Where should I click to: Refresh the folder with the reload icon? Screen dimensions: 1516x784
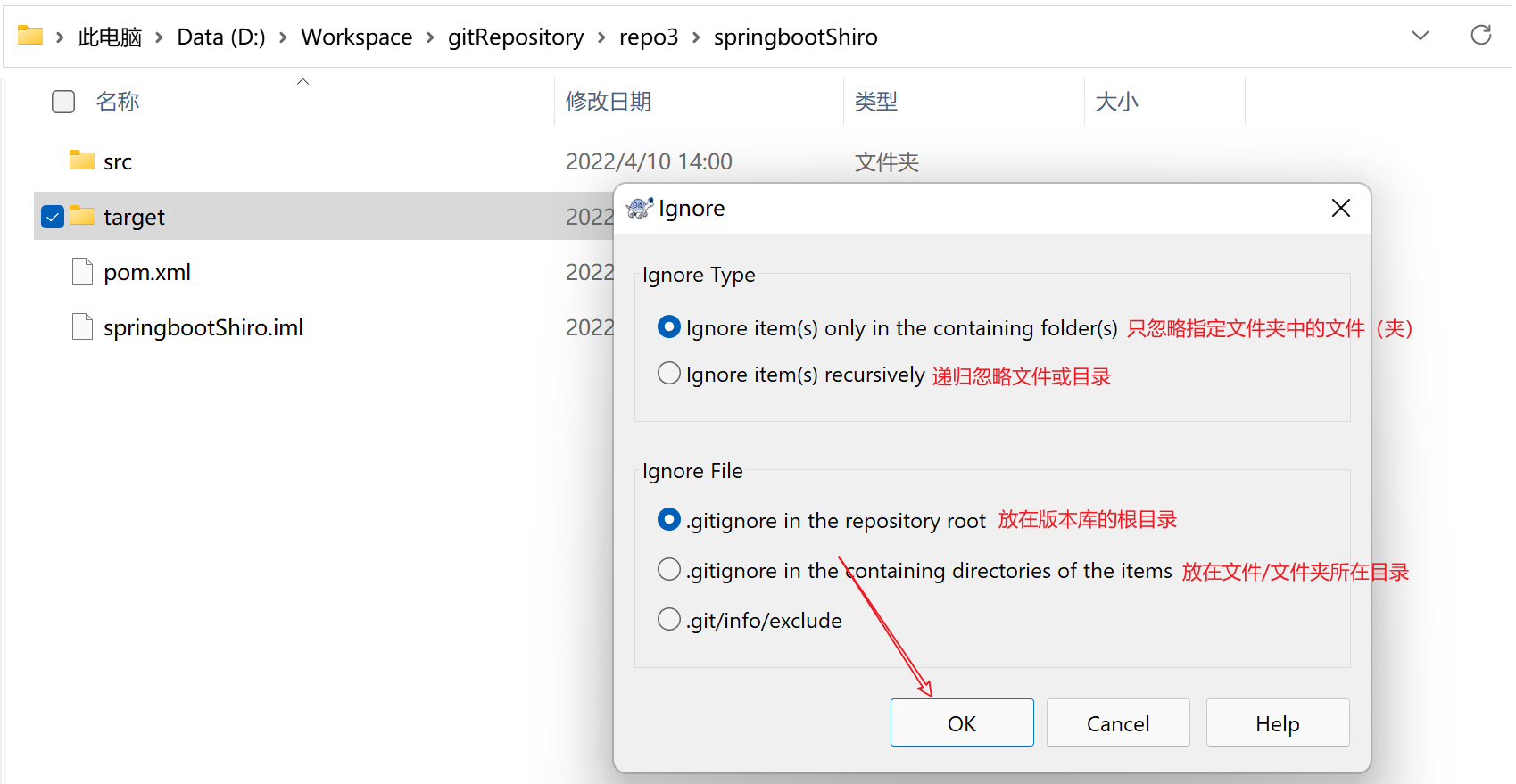[1480, 36]
